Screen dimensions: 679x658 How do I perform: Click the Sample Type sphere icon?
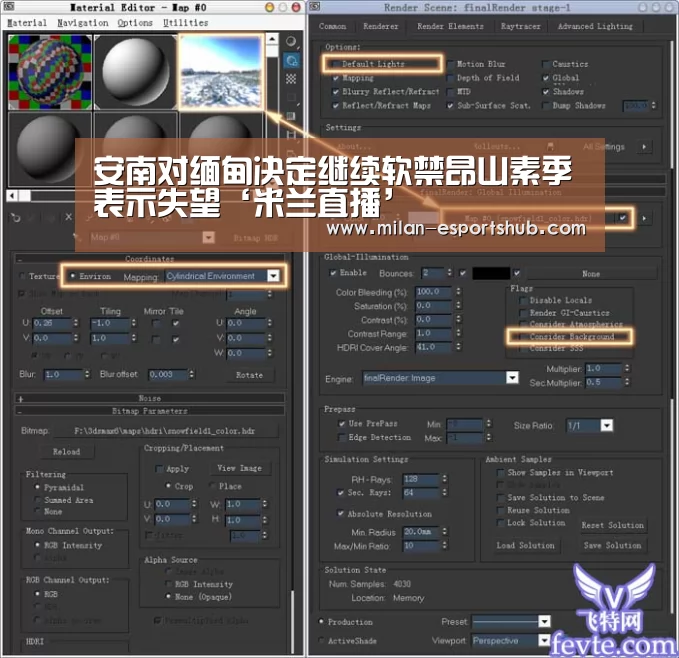point(291,42)
